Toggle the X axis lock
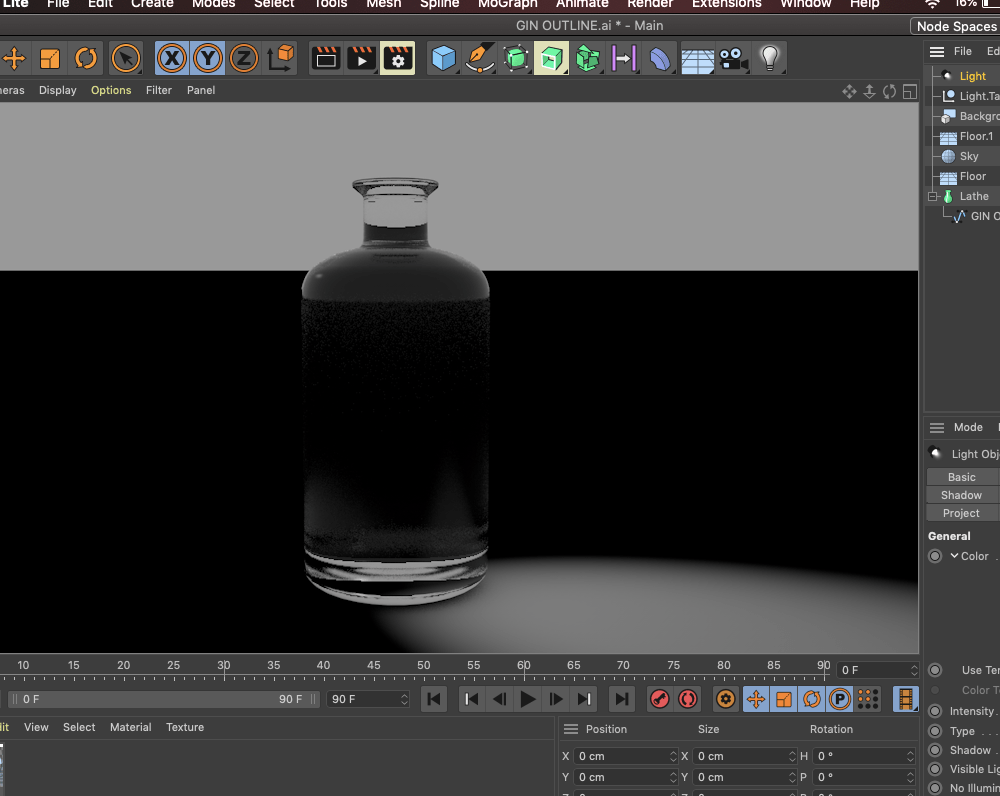1000x796 pixels. coord(172,59)
